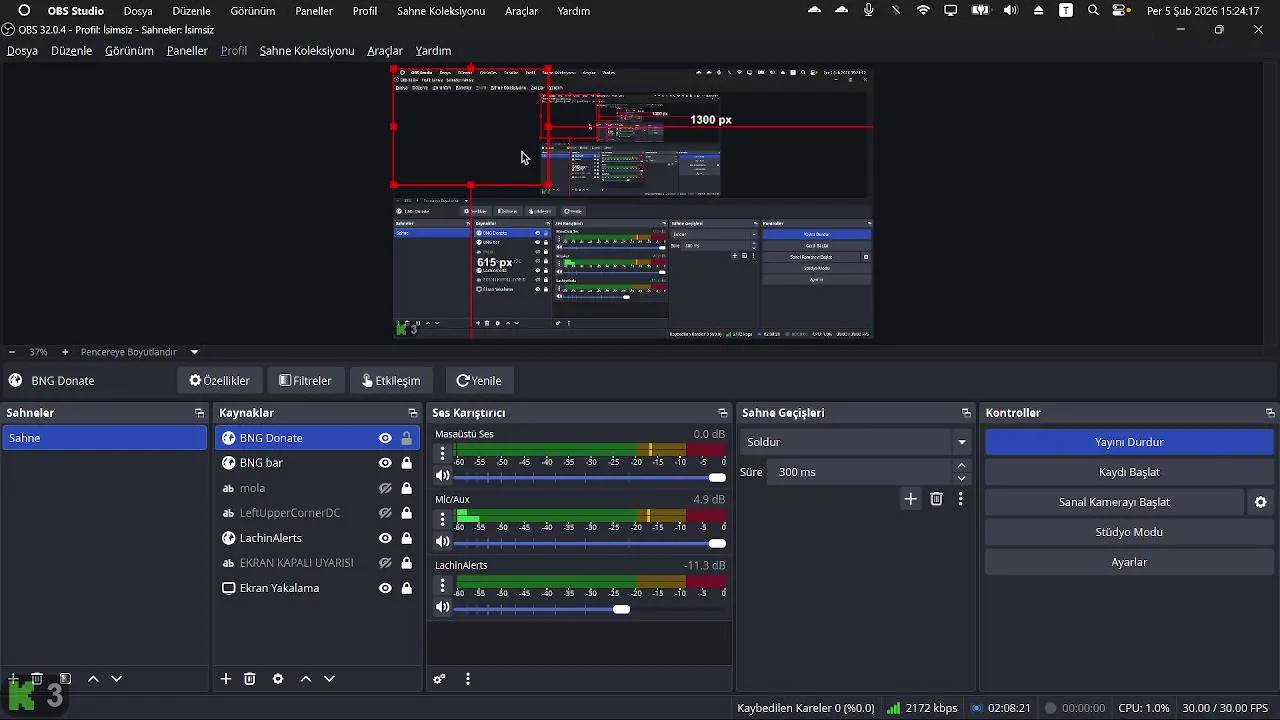The width and height of the screenshot is (1280, 720).
Task: Zoom in preview with plus icon
Action: pyautogui.click(x=65, y=352)
